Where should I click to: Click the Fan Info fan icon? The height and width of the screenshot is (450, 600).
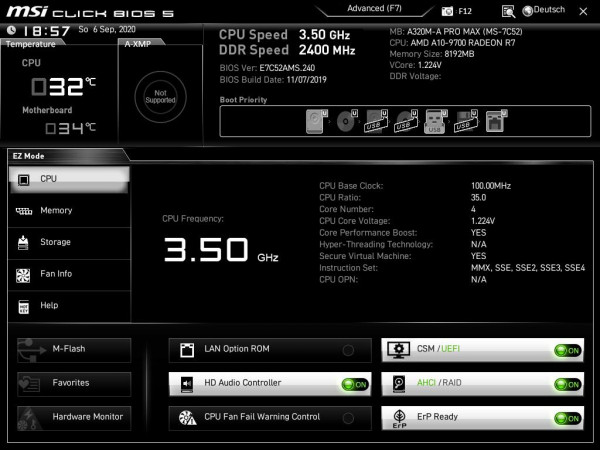(x=23, y=275)
